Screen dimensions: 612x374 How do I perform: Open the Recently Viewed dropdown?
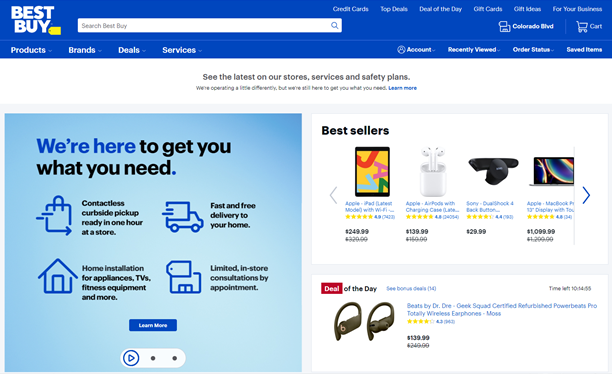point(474,50)
